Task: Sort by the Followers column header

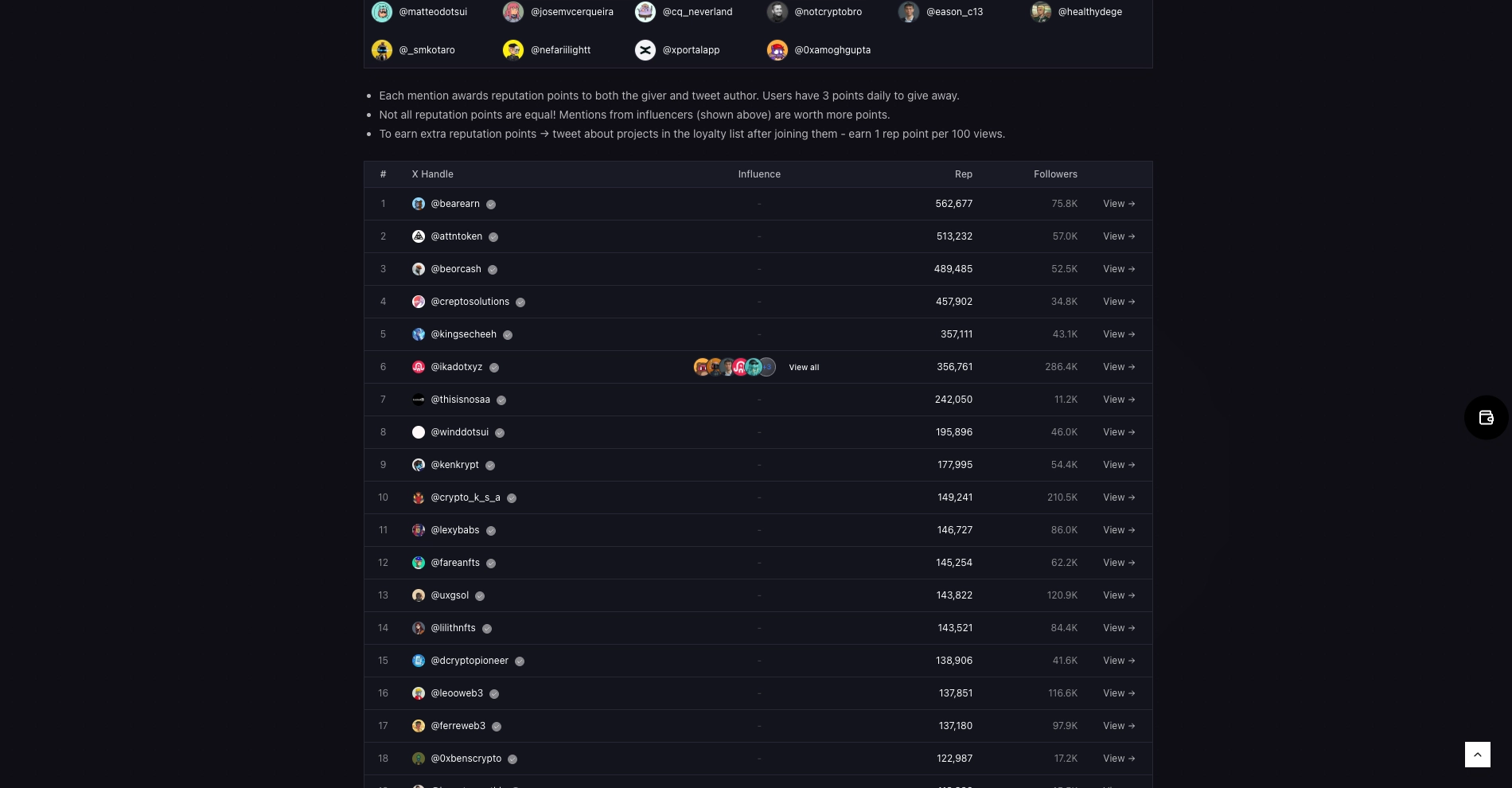Action: point(1055,174)
